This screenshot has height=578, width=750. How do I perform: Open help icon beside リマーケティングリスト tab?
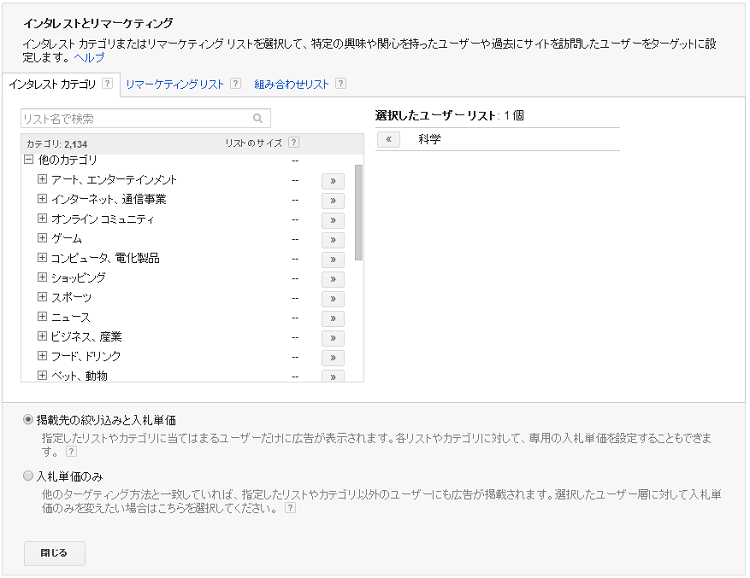(235, 83)
